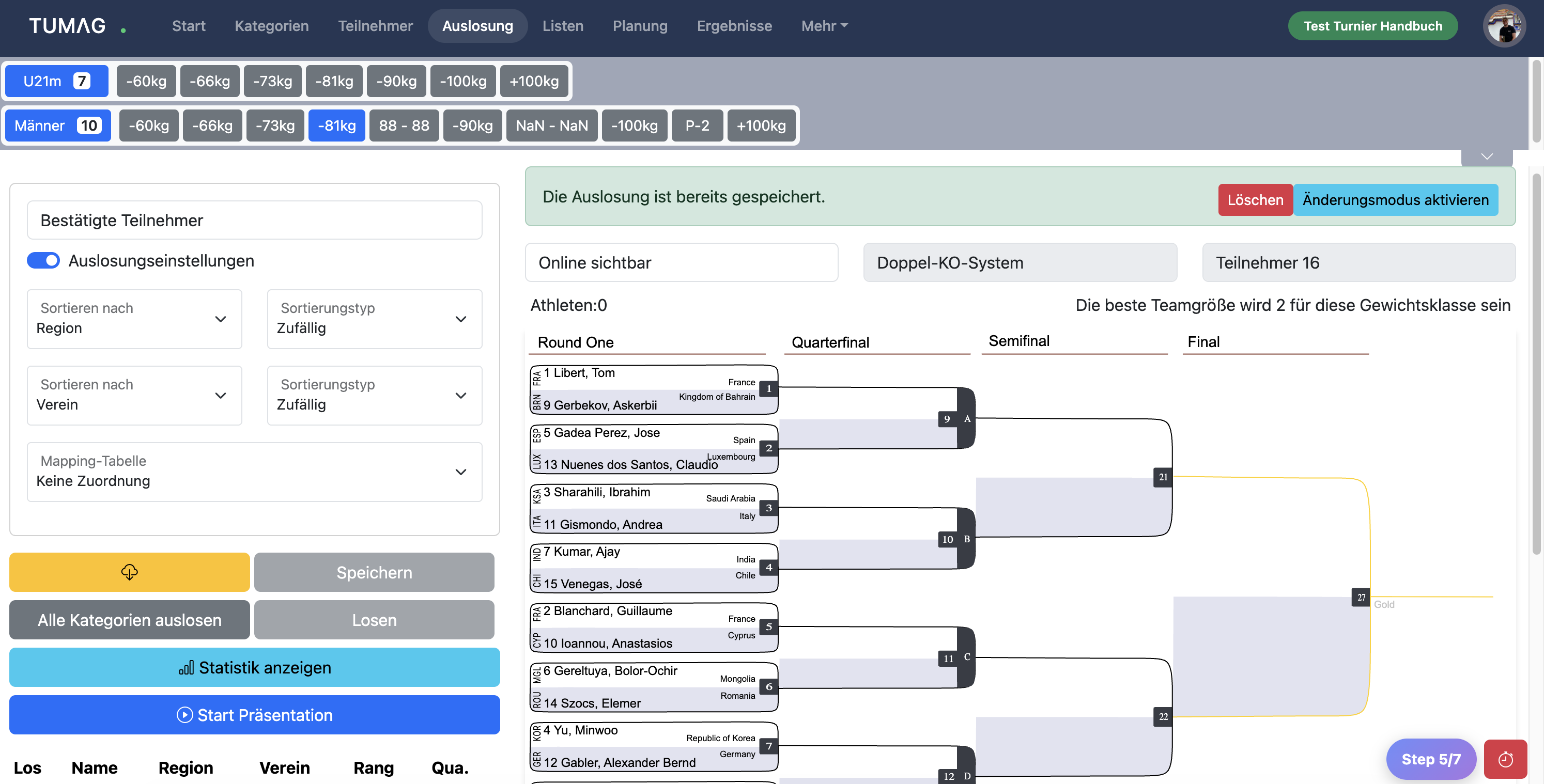The height and width of the screenshot is (784, 1544).
Task: Open the user profile avatar
Action: pos(1504,26)
